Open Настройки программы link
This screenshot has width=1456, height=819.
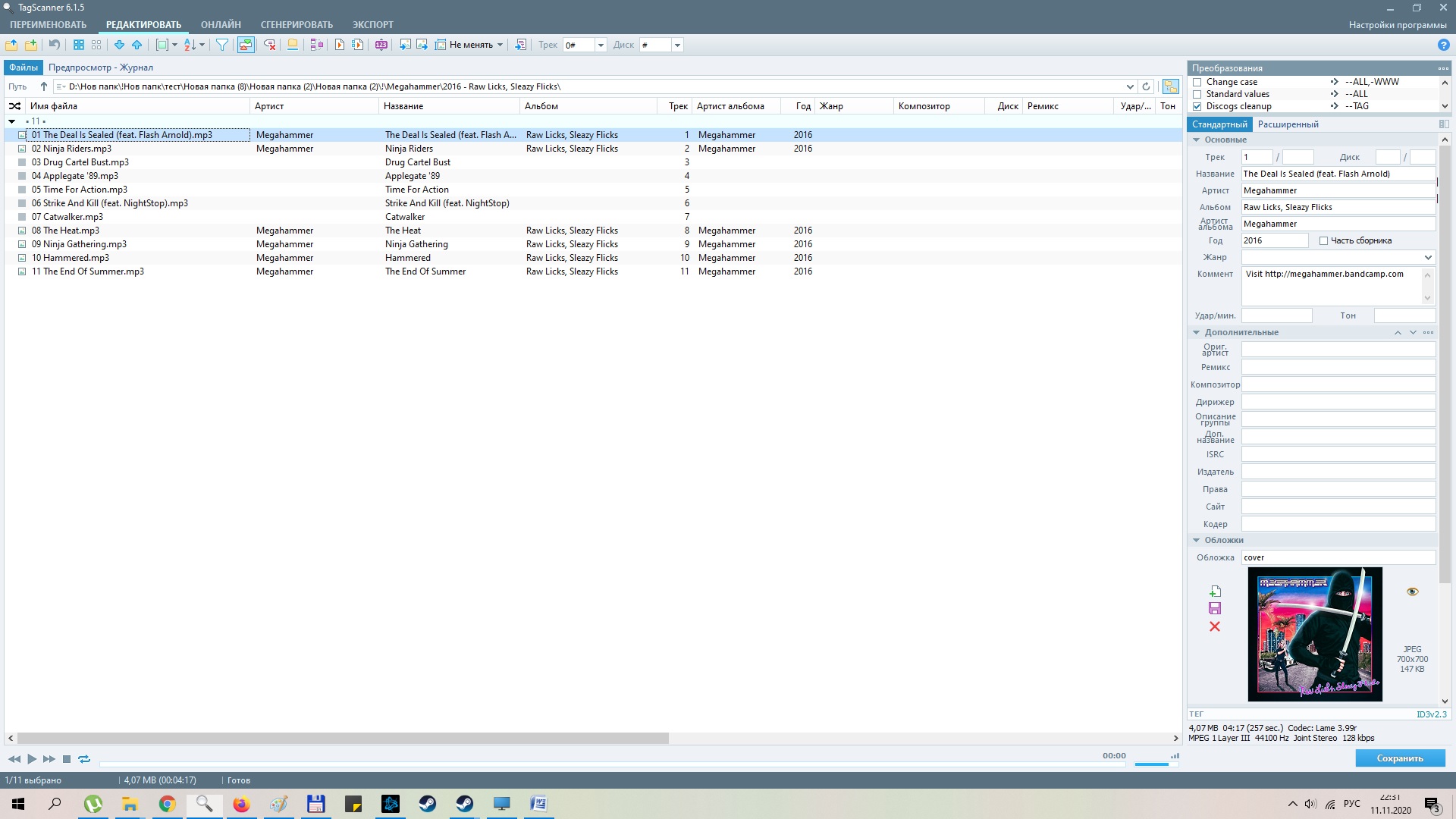(x=1398, y=24)
